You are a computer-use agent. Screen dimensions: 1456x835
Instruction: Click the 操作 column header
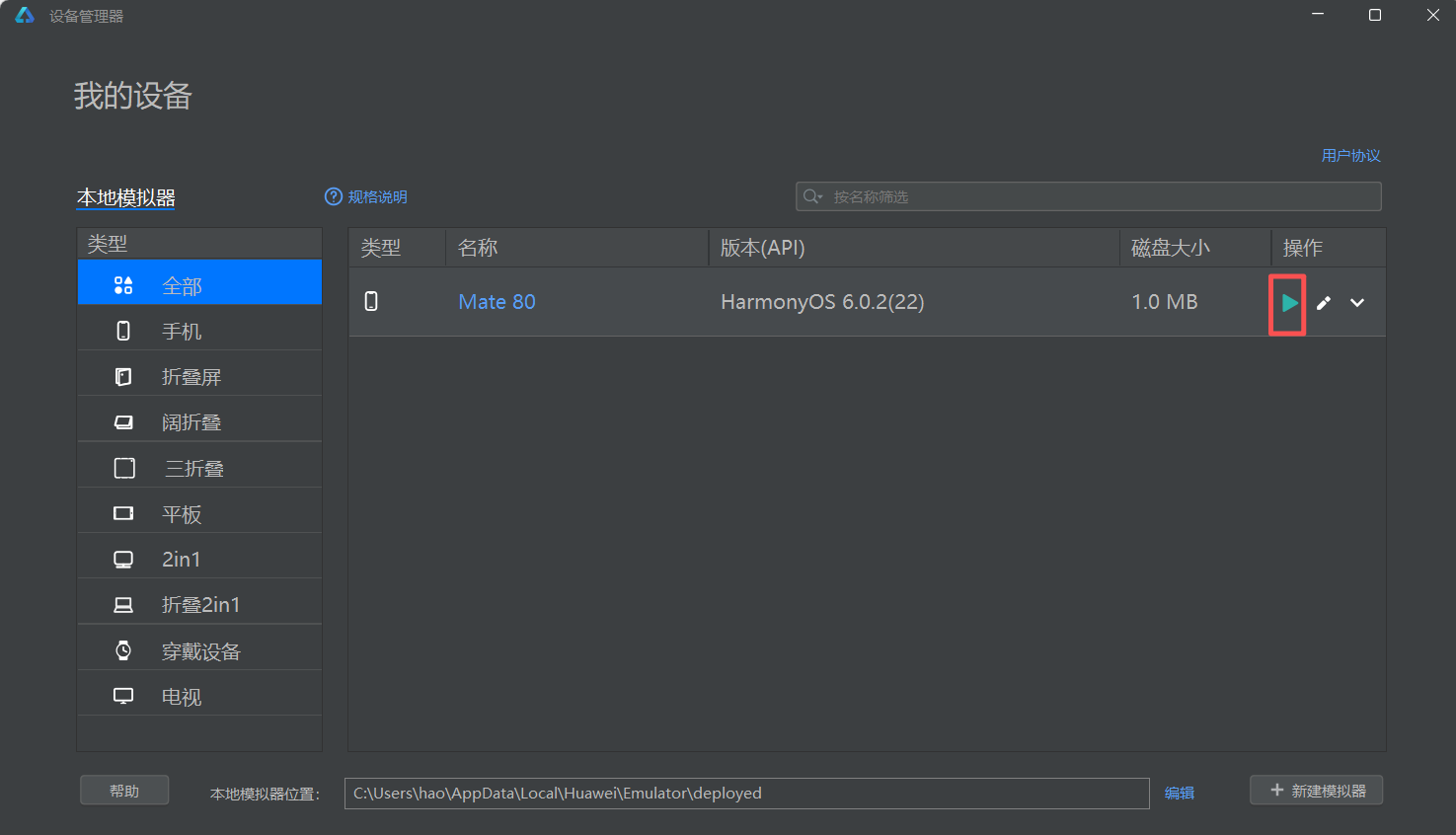coord(1328,248)
